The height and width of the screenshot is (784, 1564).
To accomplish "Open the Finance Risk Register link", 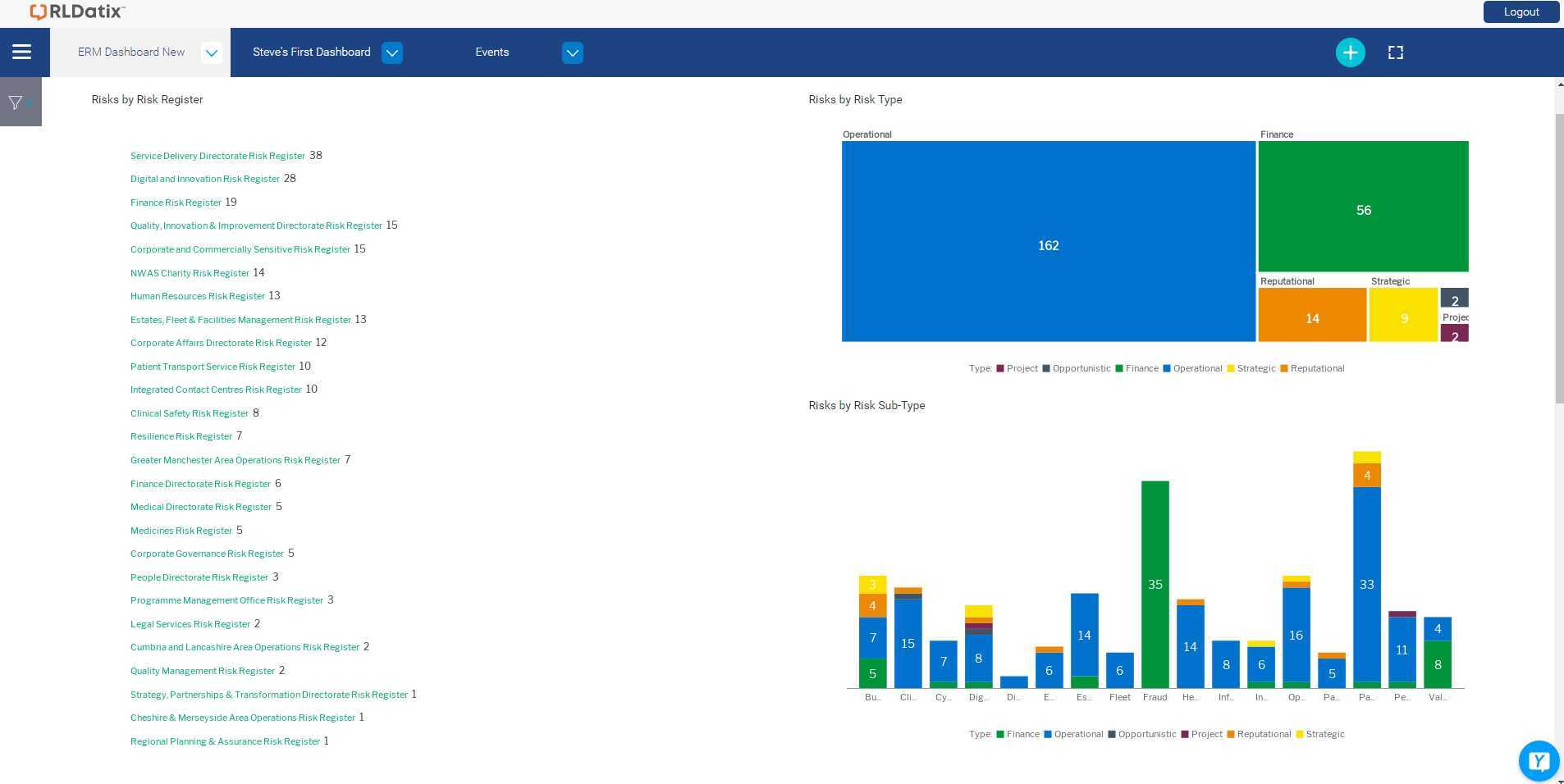I will click(x=175, y=202).
